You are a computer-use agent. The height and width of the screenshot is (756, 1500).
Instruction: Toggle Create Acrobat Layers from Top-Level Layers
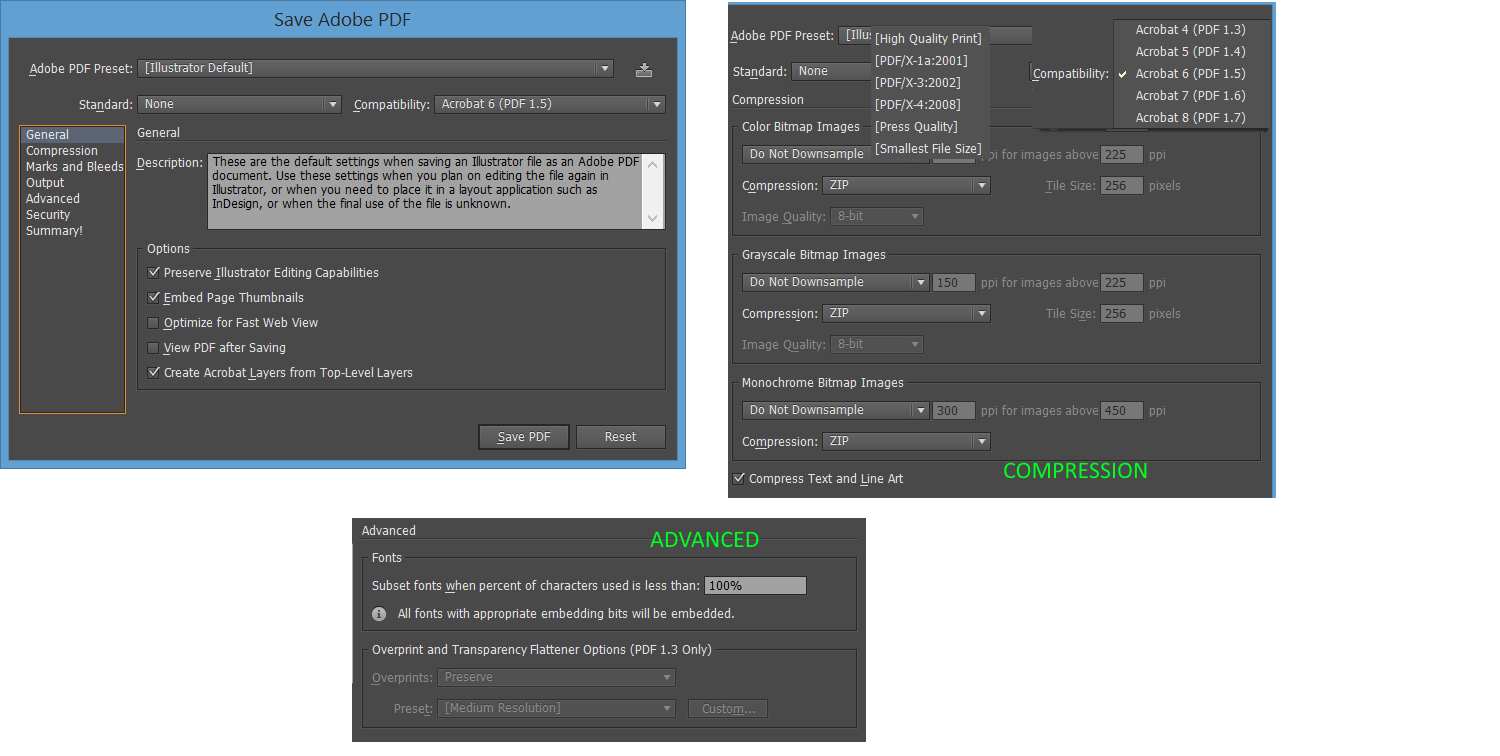pyautogui.click(x=153, y=372)
